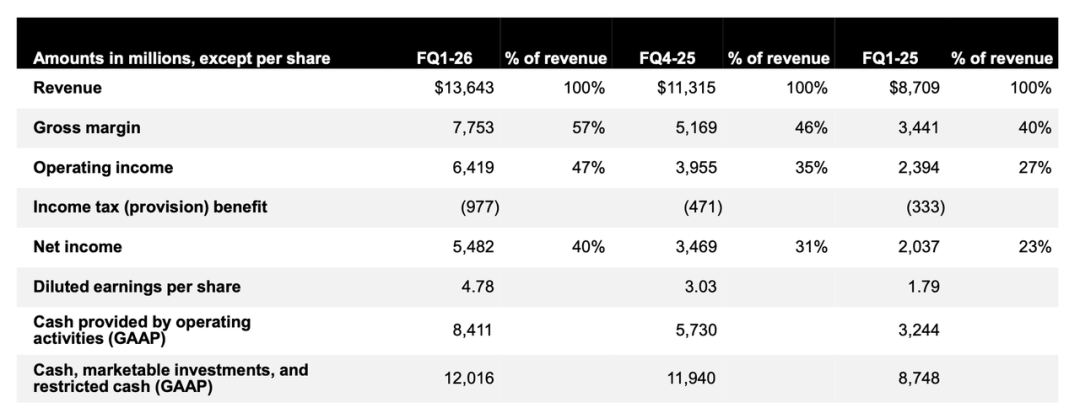The width and height of the screenshot is (1080, 419).
Task: Click the 6,419 operating income cell
Action: point(474,168)
